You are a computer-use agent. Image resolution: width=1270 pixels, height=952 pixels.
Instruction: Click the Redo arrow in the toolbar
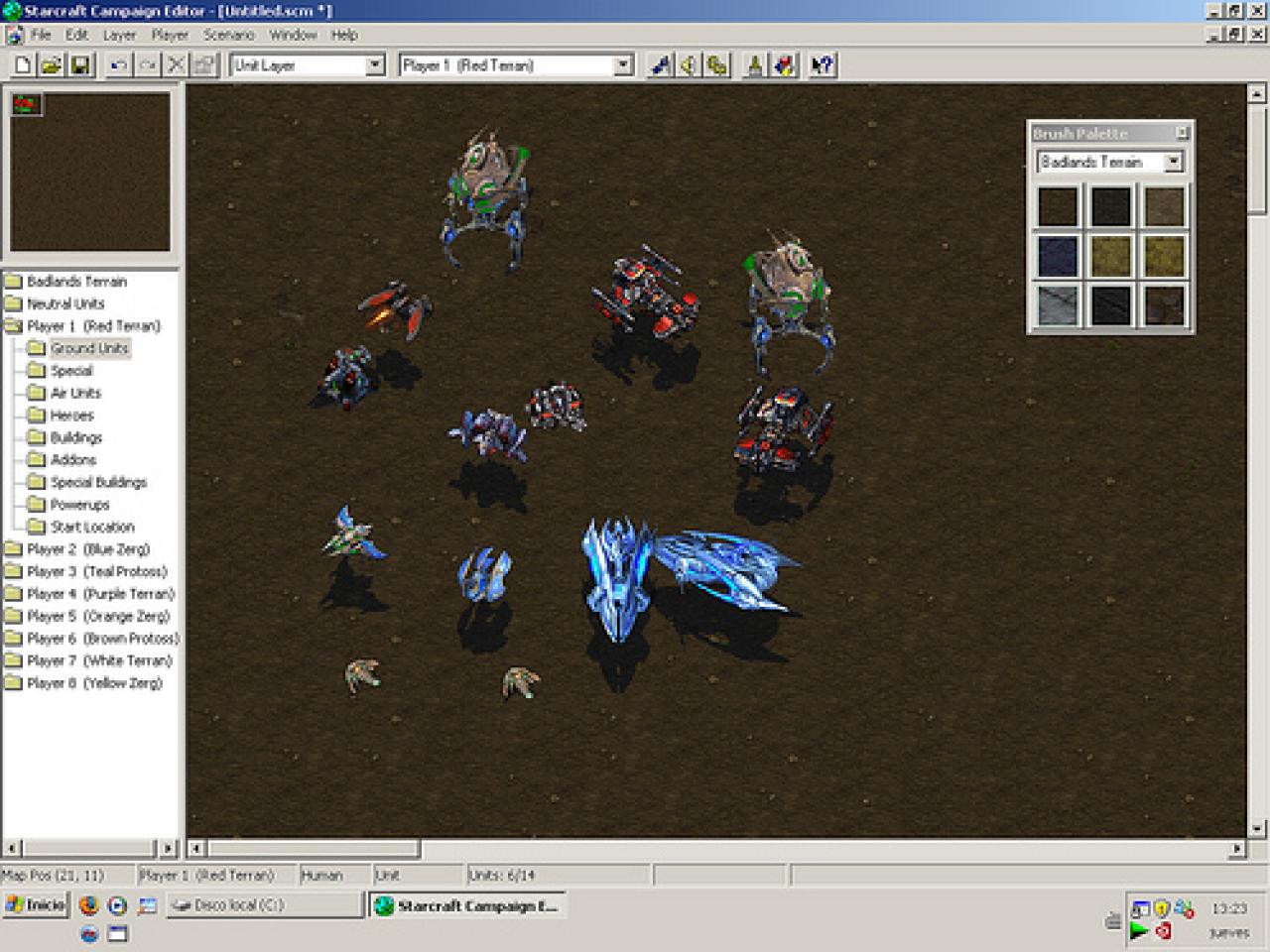(147, 65)
